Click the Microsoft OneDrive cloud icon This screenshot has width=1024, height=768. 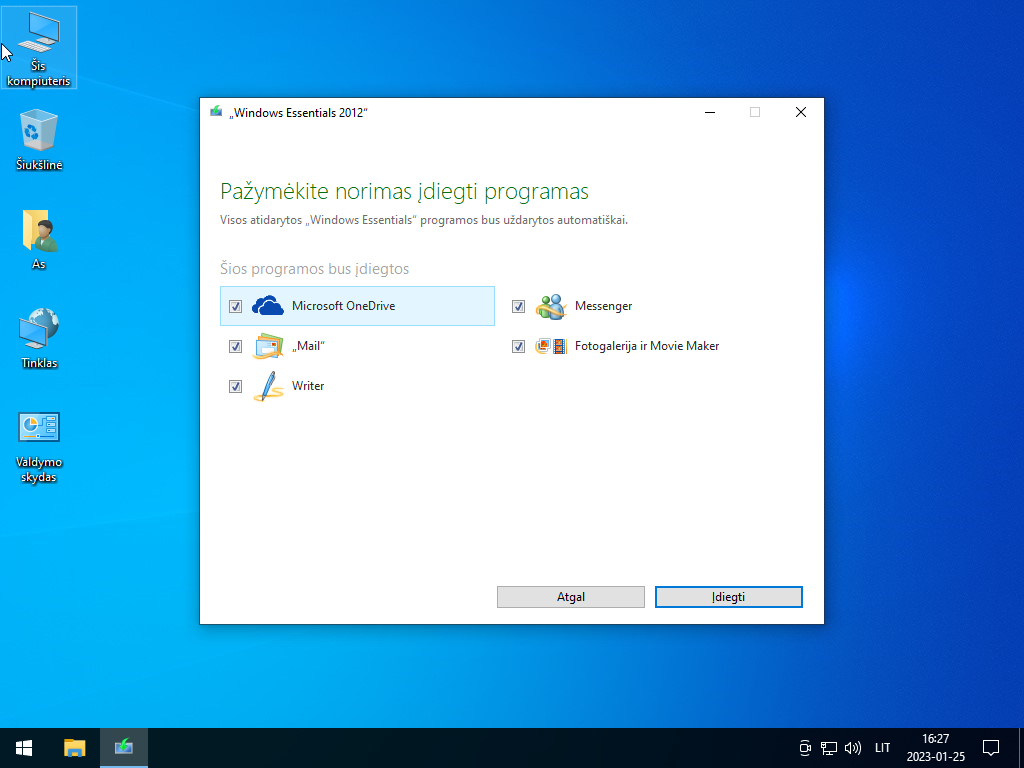coord(268,306)
